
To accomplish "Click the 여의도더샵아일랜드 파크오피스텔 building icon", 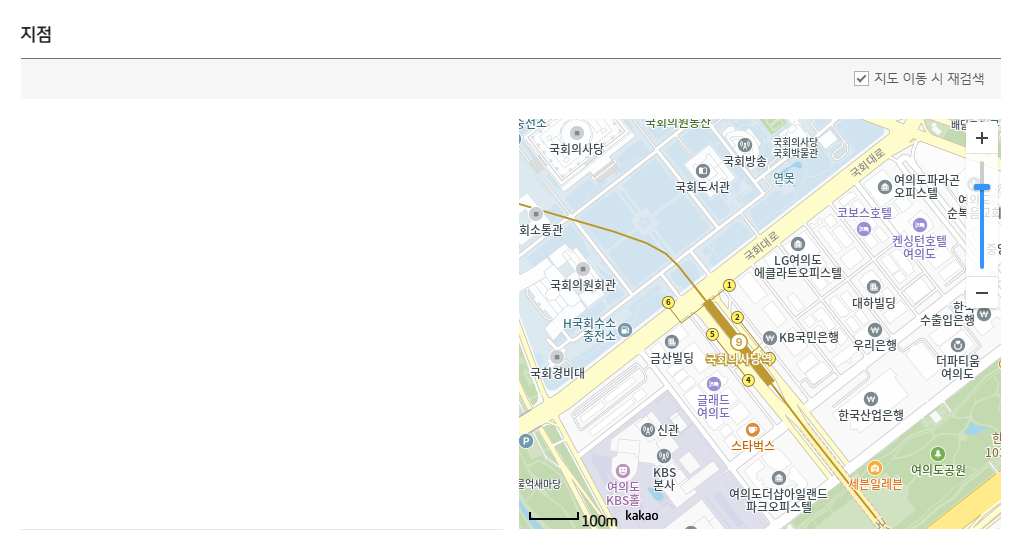I will [778, 478].
